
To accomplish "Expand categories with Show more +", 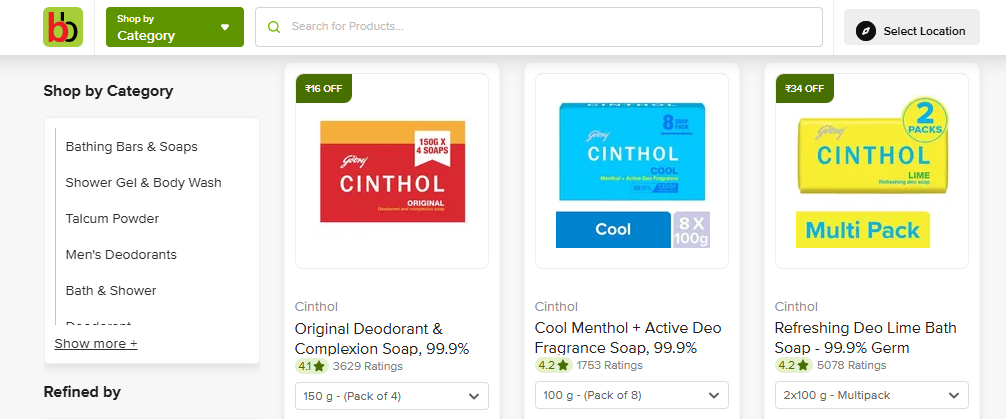I will coord(96,343).
